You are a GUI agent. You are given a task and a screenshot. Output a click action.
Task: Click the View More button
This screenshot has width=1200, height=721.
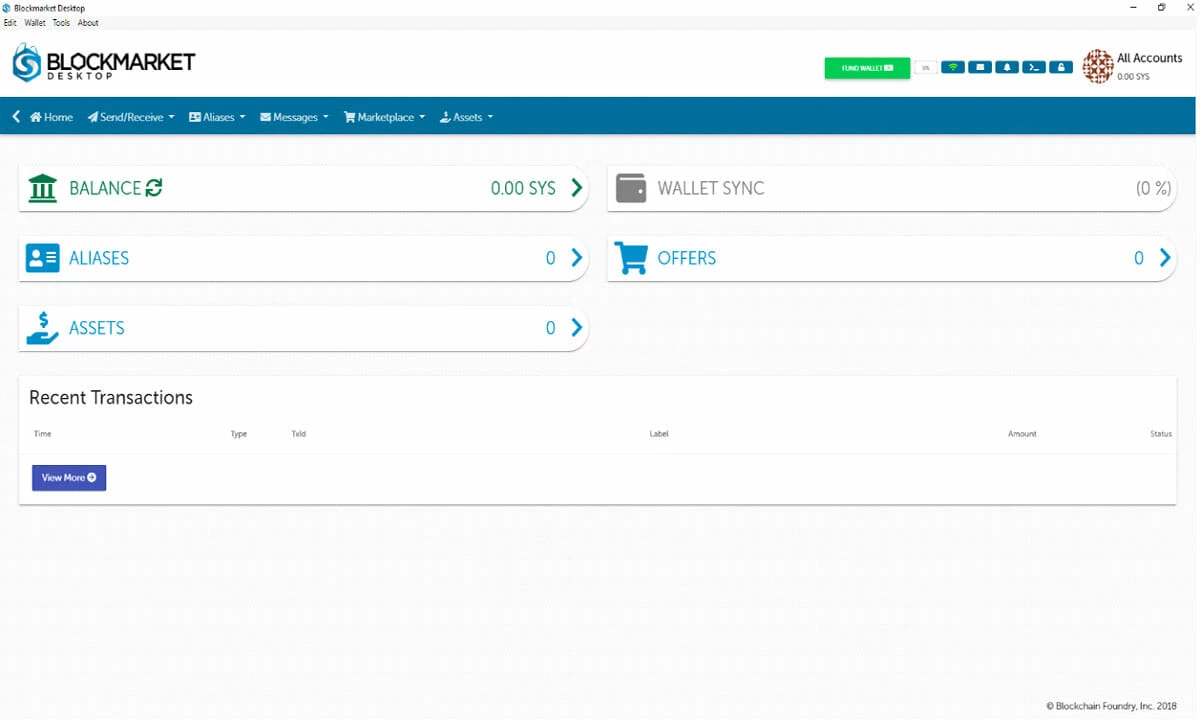point(69,478)
